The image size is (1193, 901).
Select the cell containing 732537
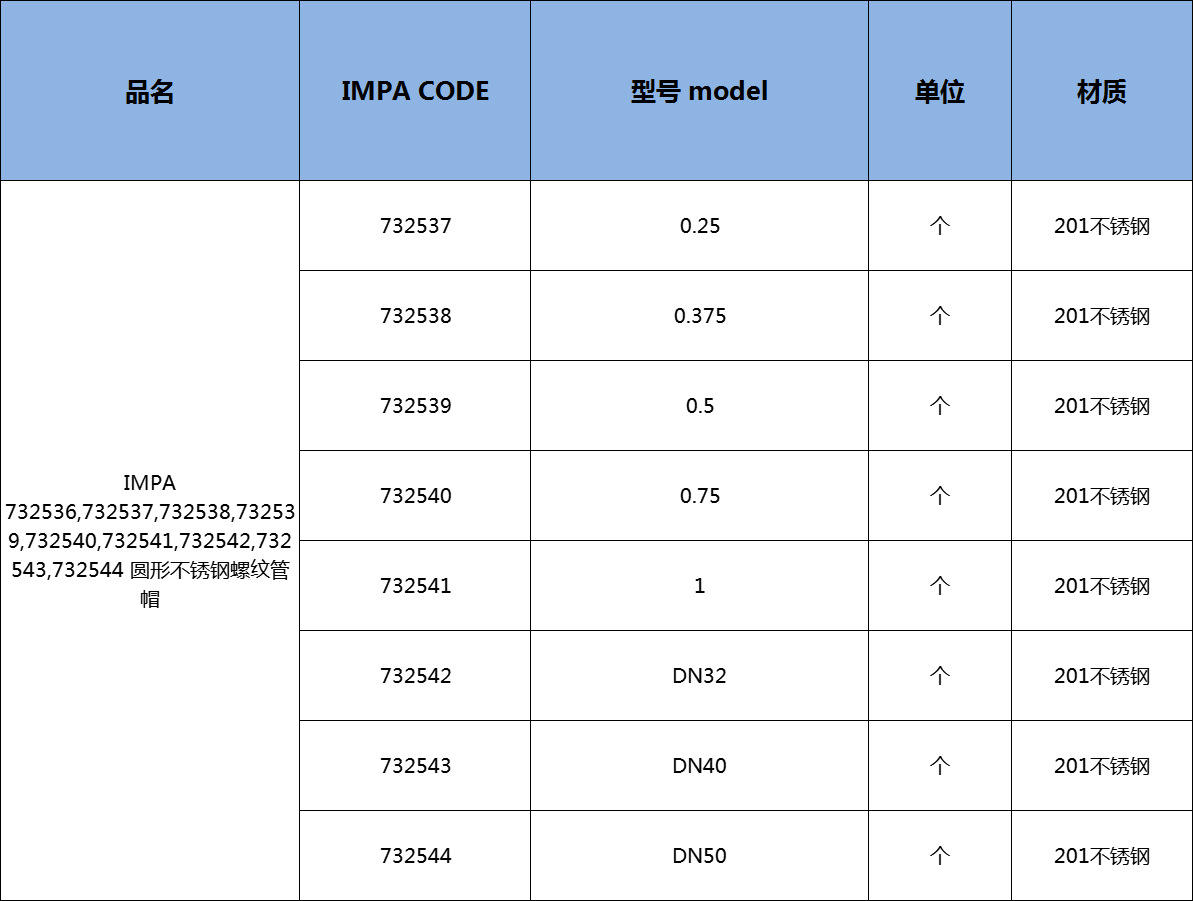click(414, 225)
